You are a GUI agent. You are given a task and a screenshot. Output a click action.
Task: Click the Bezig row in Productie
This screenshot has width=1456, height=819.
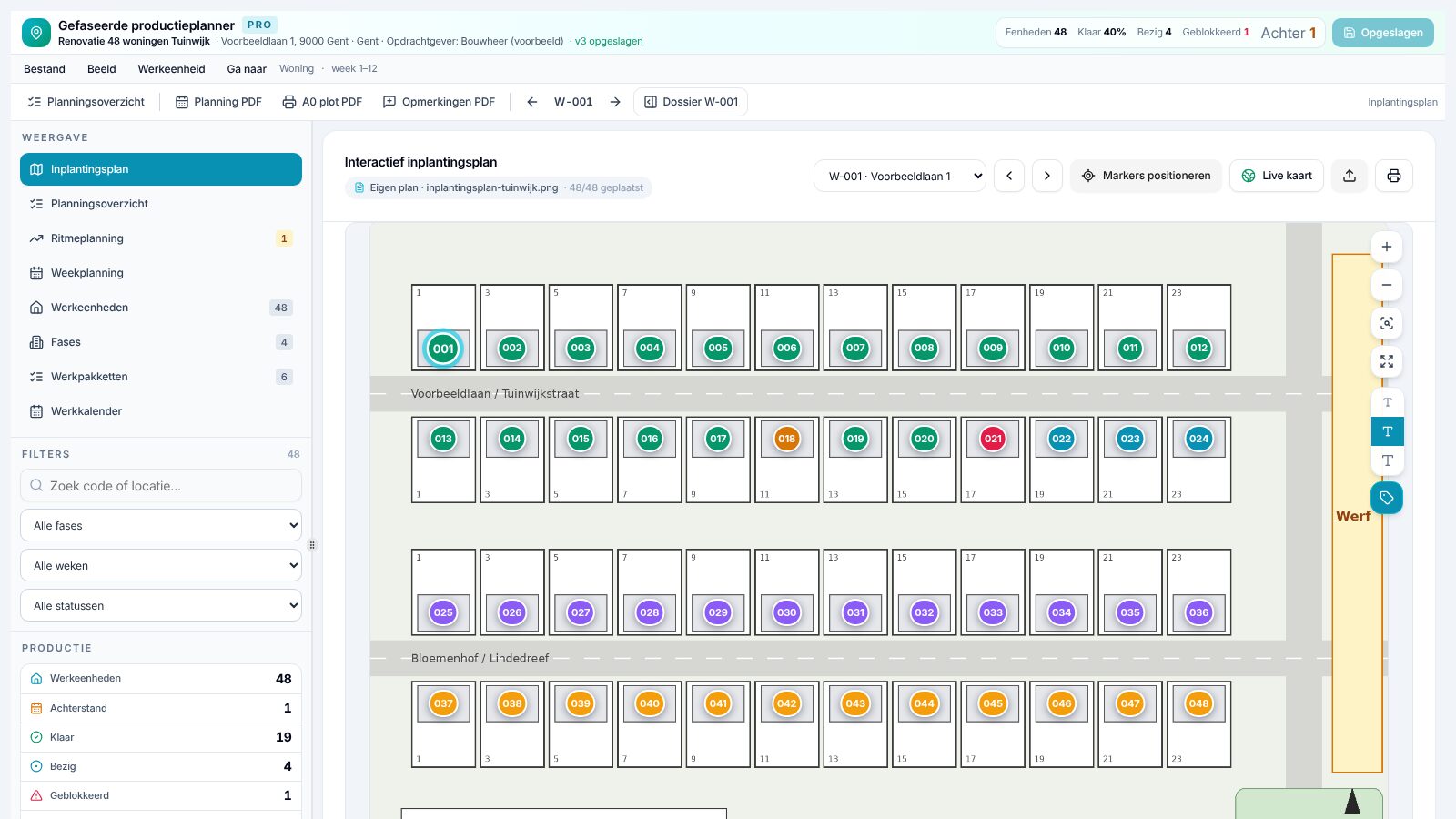[161, 766]
